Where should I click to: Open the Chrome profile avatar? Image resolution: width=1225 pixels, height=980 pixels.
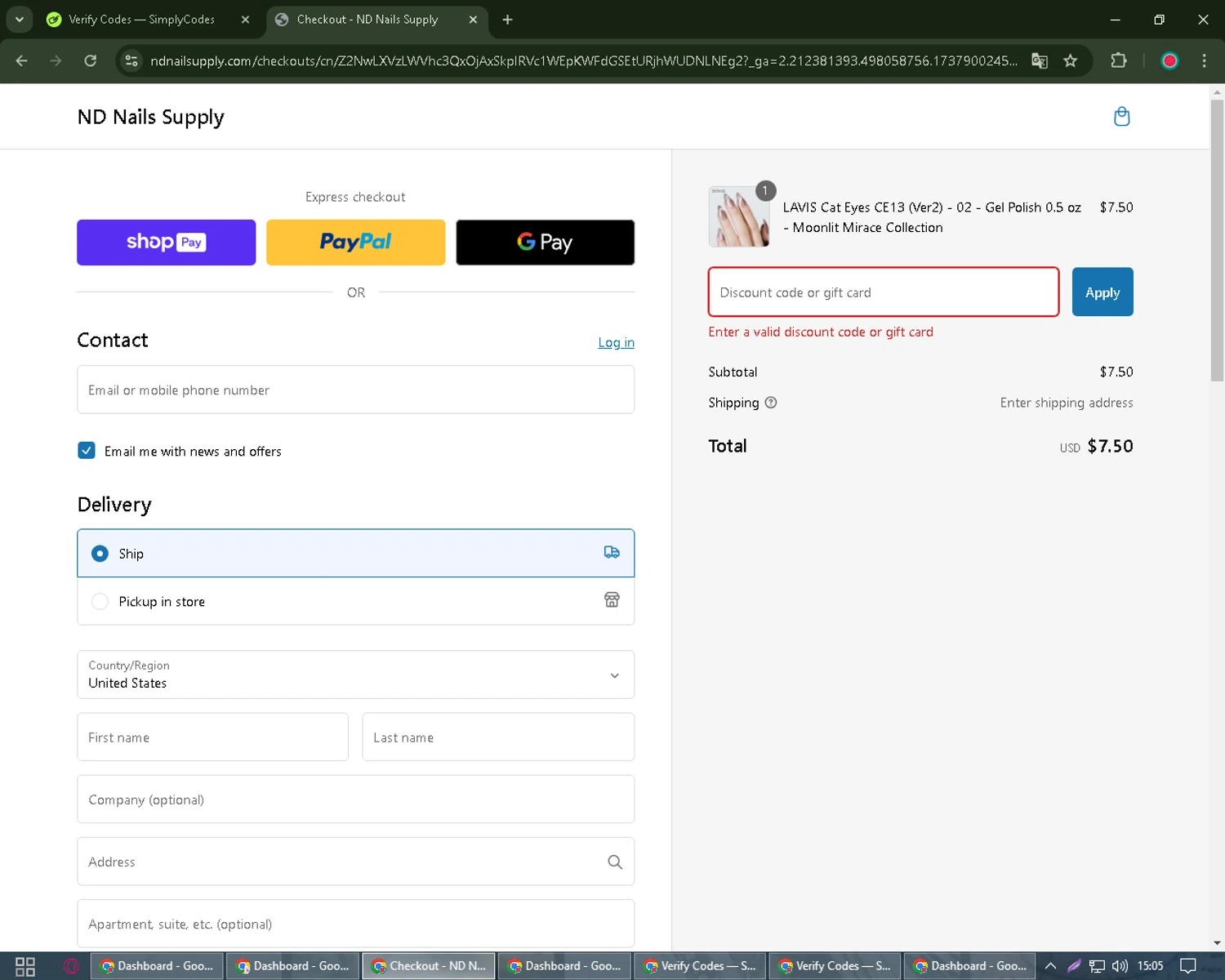[1169, 60]
